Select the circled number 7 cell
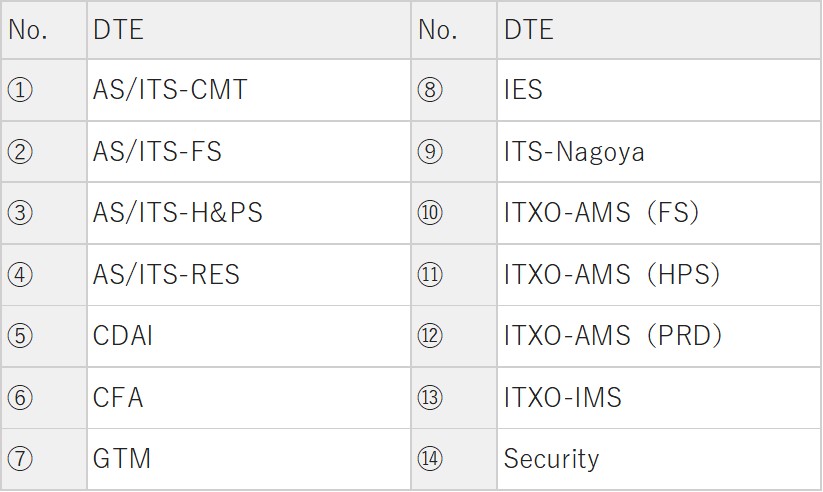This screenshot has height=492, width=823. point(20,459)
